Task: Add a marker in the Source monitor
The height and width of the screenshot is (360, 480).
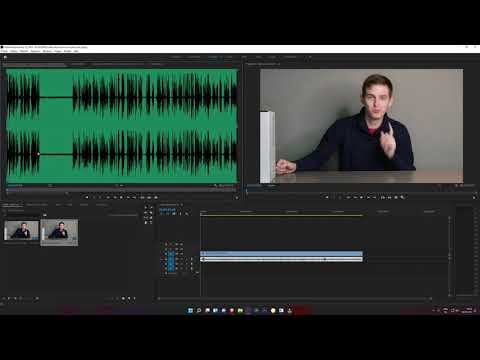Action: coord(87,197)
